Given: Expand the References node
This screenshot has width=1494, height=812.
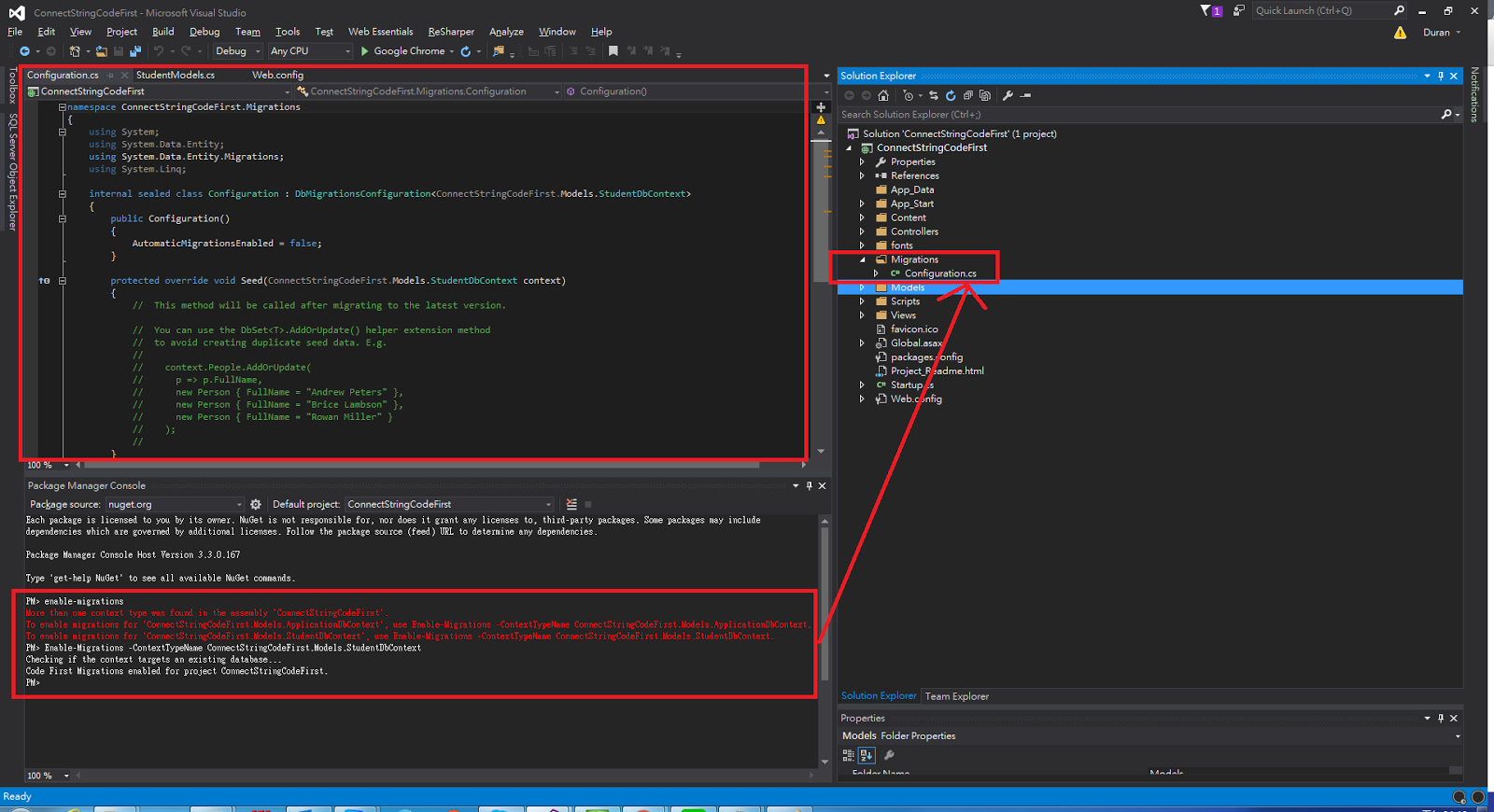Looking at the screenshot, I should click(862, 175).
